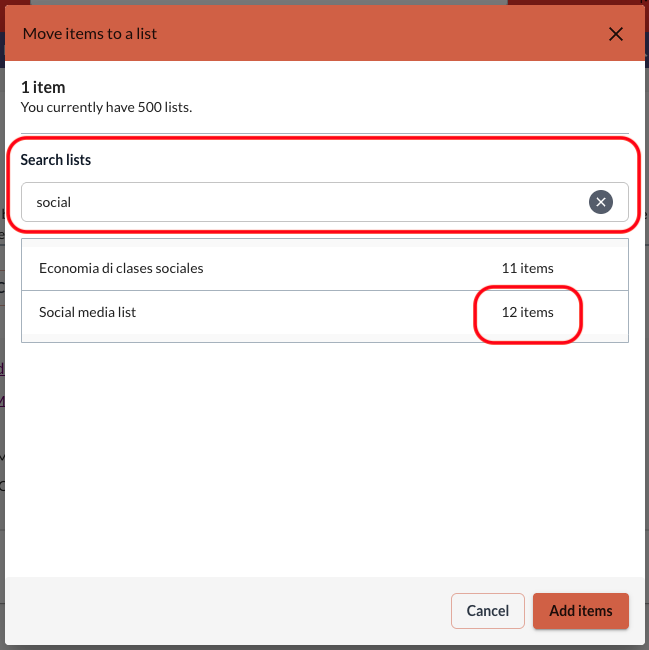Viewport: 649px width, 650px height.
Task: Click the 1 item heading
Action: tap(43, 87)
